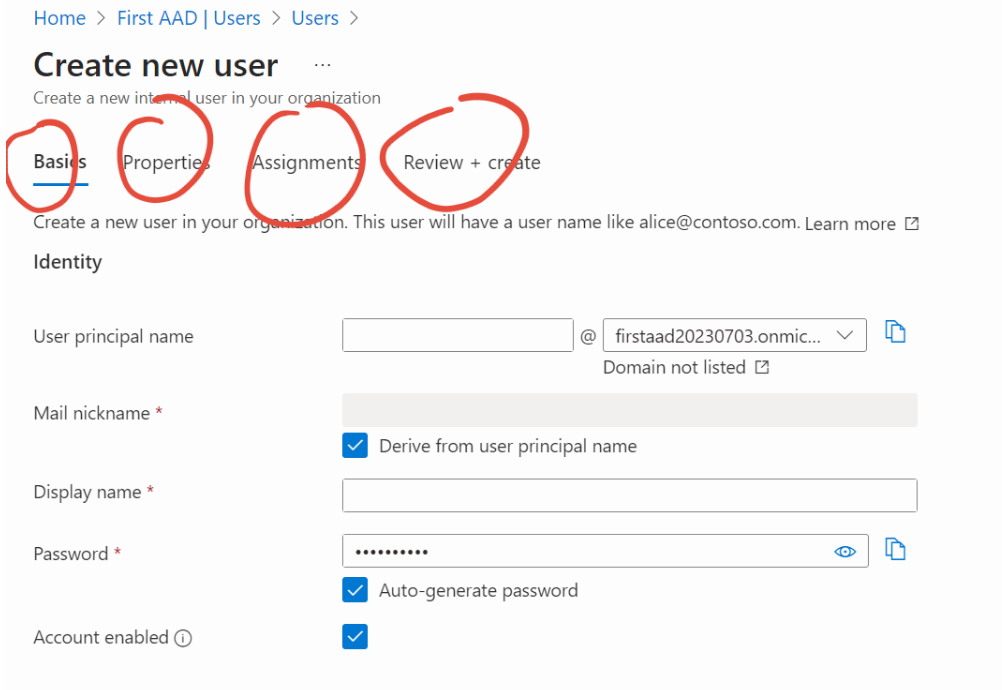Reveal the auto-generated password with the eye icon
This screenshot has width=1002, height=690.
pos(845,551)
